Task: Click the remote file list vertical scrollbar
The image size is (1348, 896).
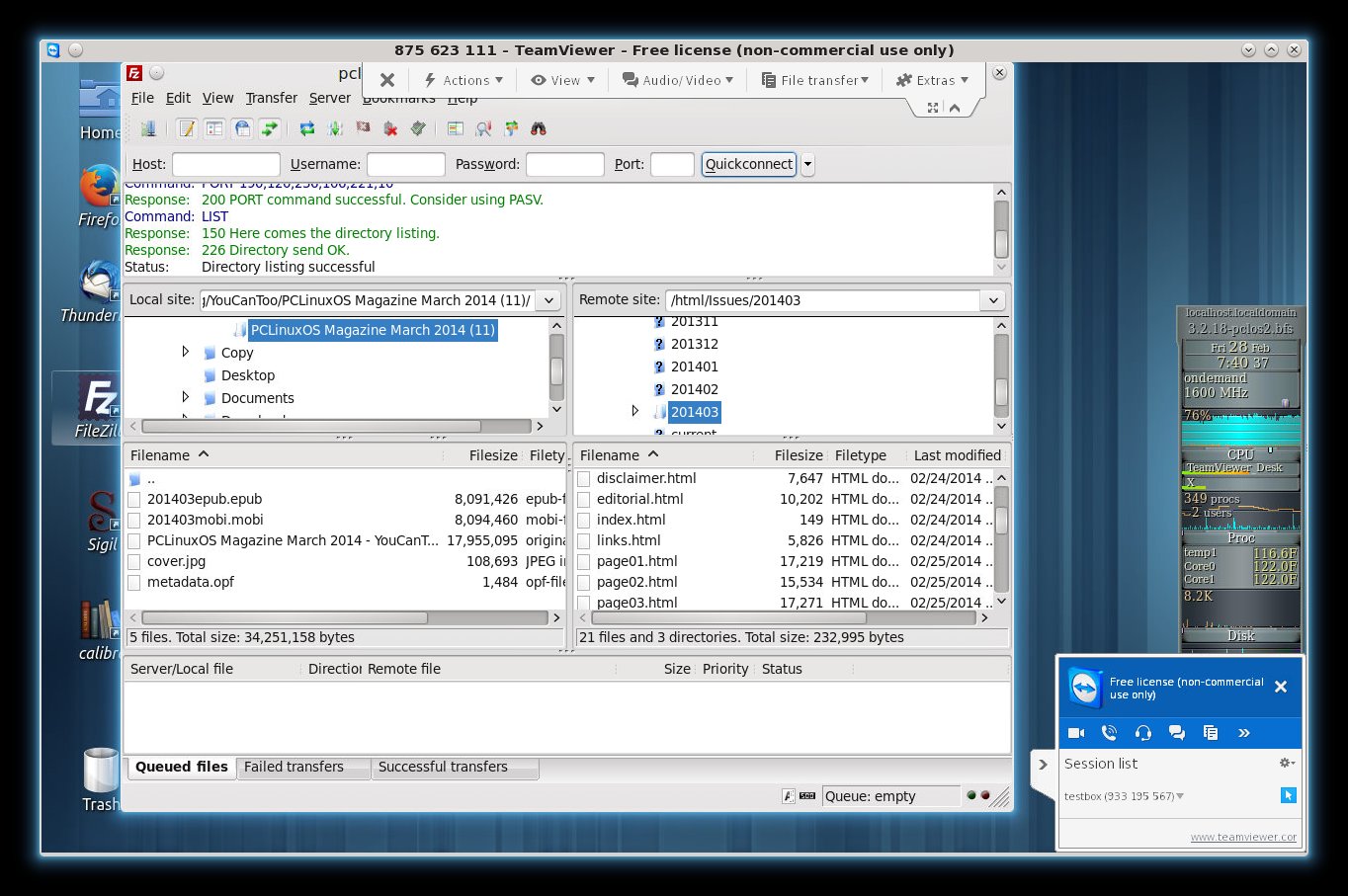Action: [1001, 539]
